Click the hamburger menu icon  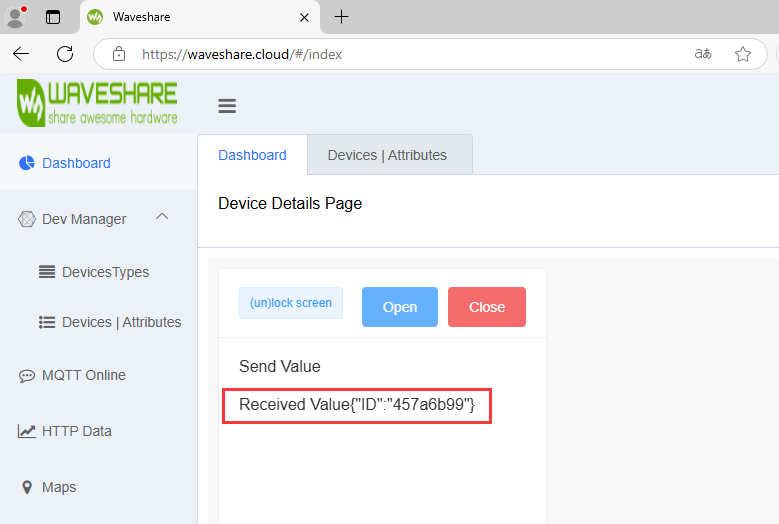click(x=227, y=106)
